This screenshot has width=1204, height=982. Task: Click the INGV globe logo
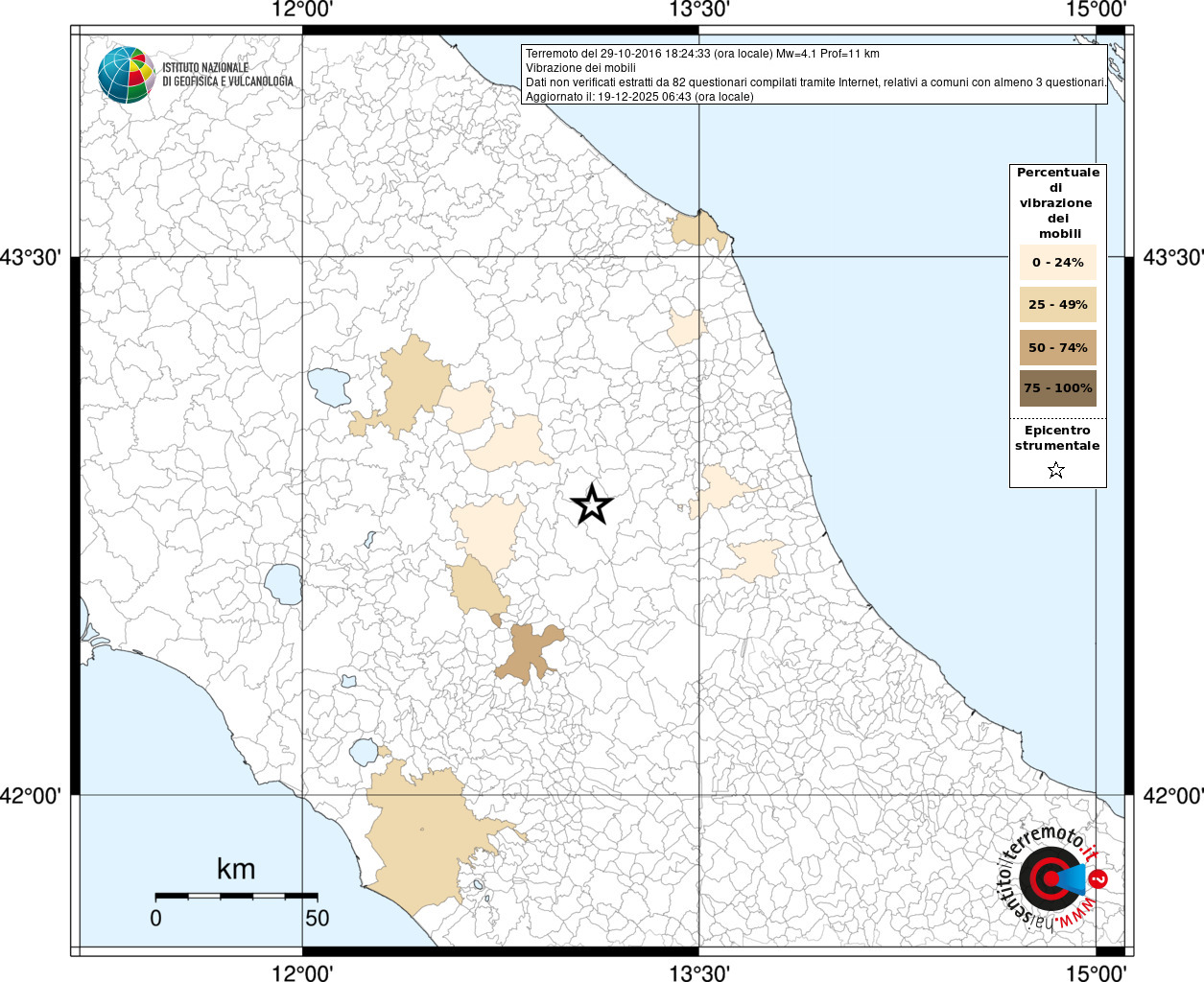(126, 75)
